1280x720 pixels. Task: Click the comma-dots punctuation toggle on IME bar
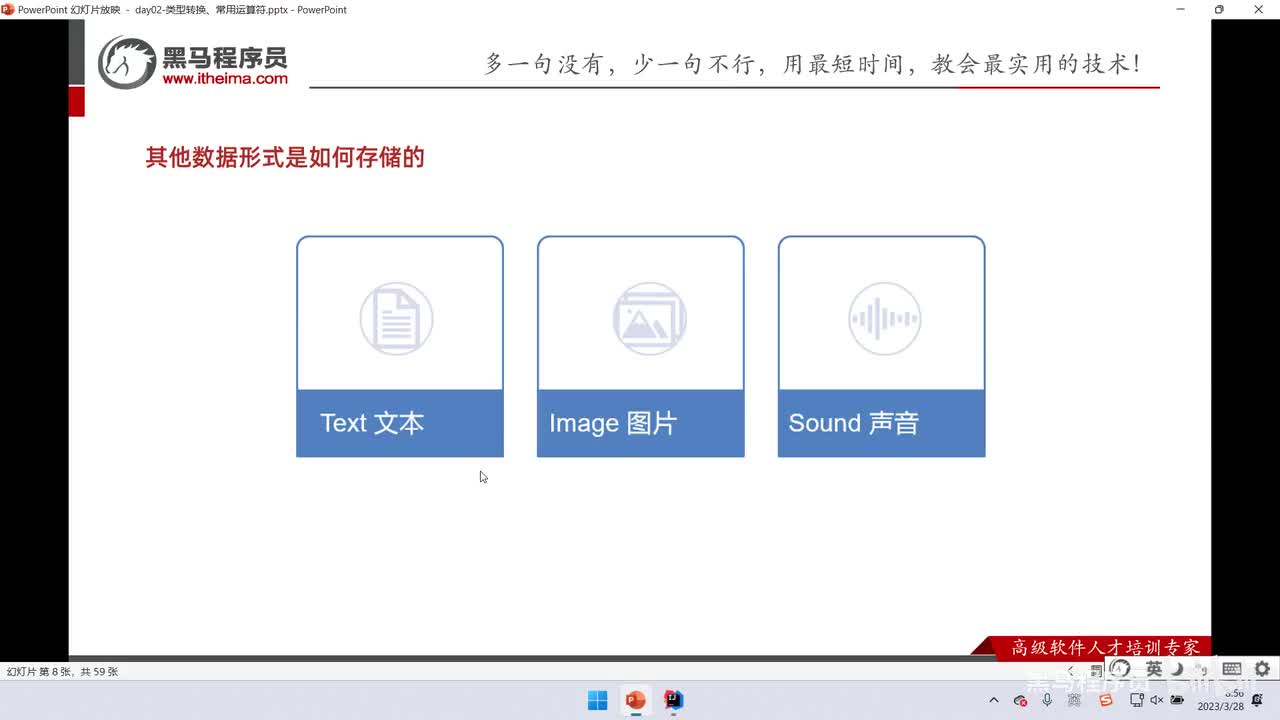point(1201,669)
